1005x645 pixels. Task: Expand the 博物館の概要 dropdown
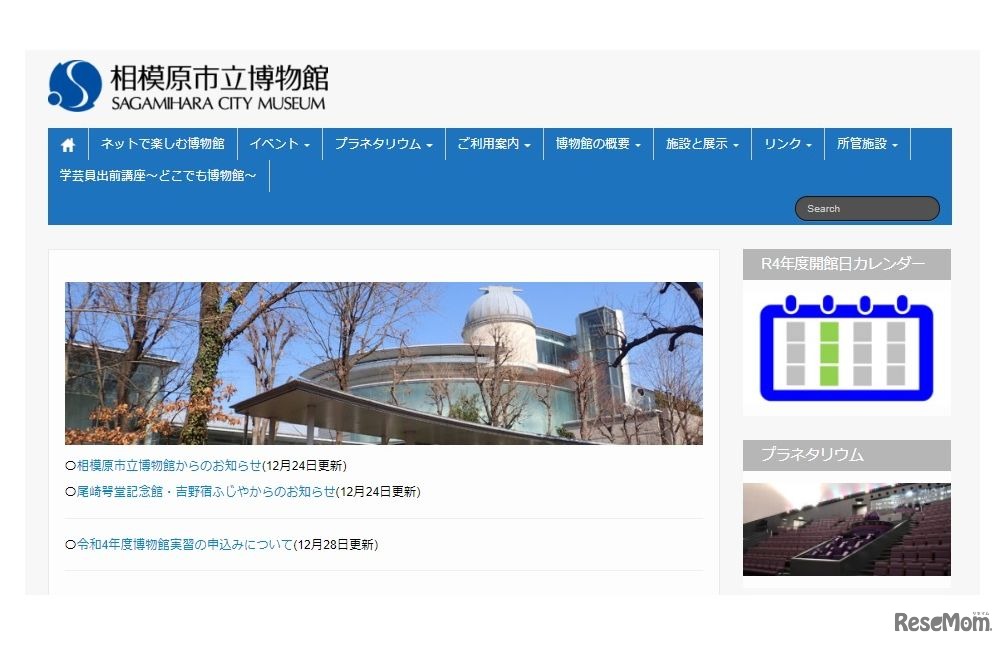click(x=598, y=143)
